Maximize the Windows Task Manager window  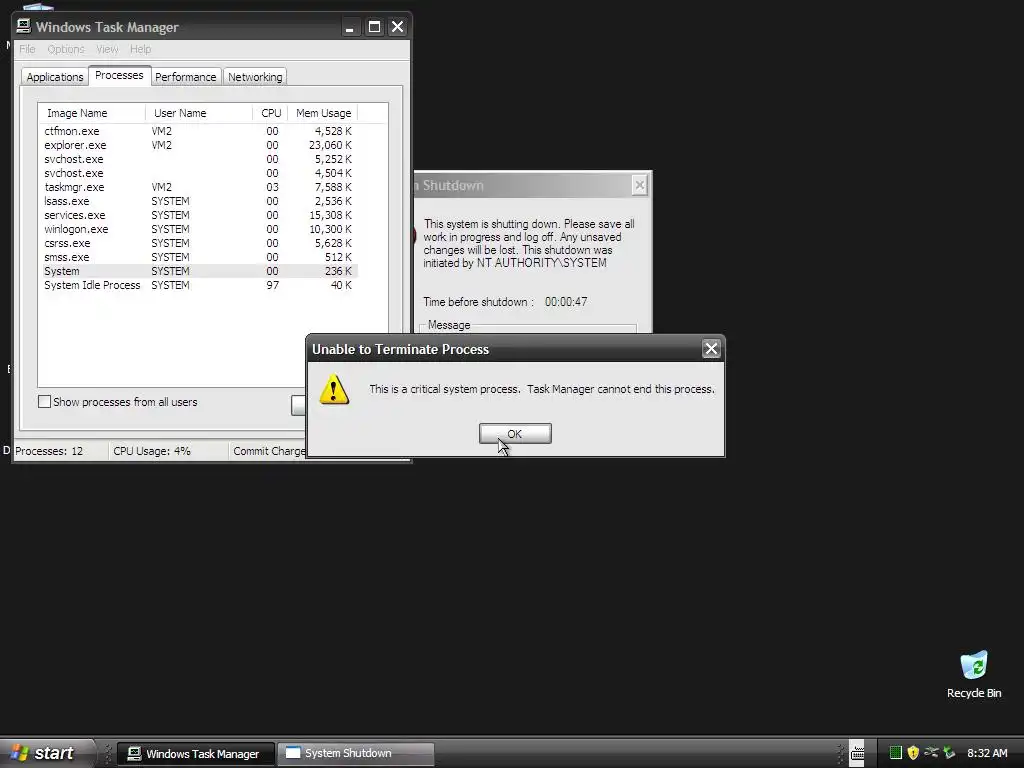pos(374,27)
